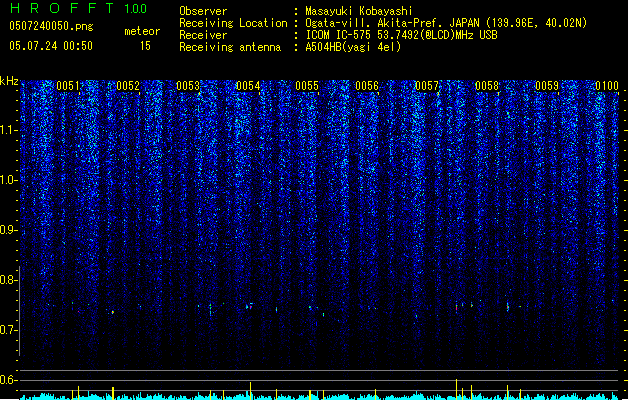Click the HROFFT 1.0.0 title text
This screenshot has height=400, width=629.
point(79,8)
